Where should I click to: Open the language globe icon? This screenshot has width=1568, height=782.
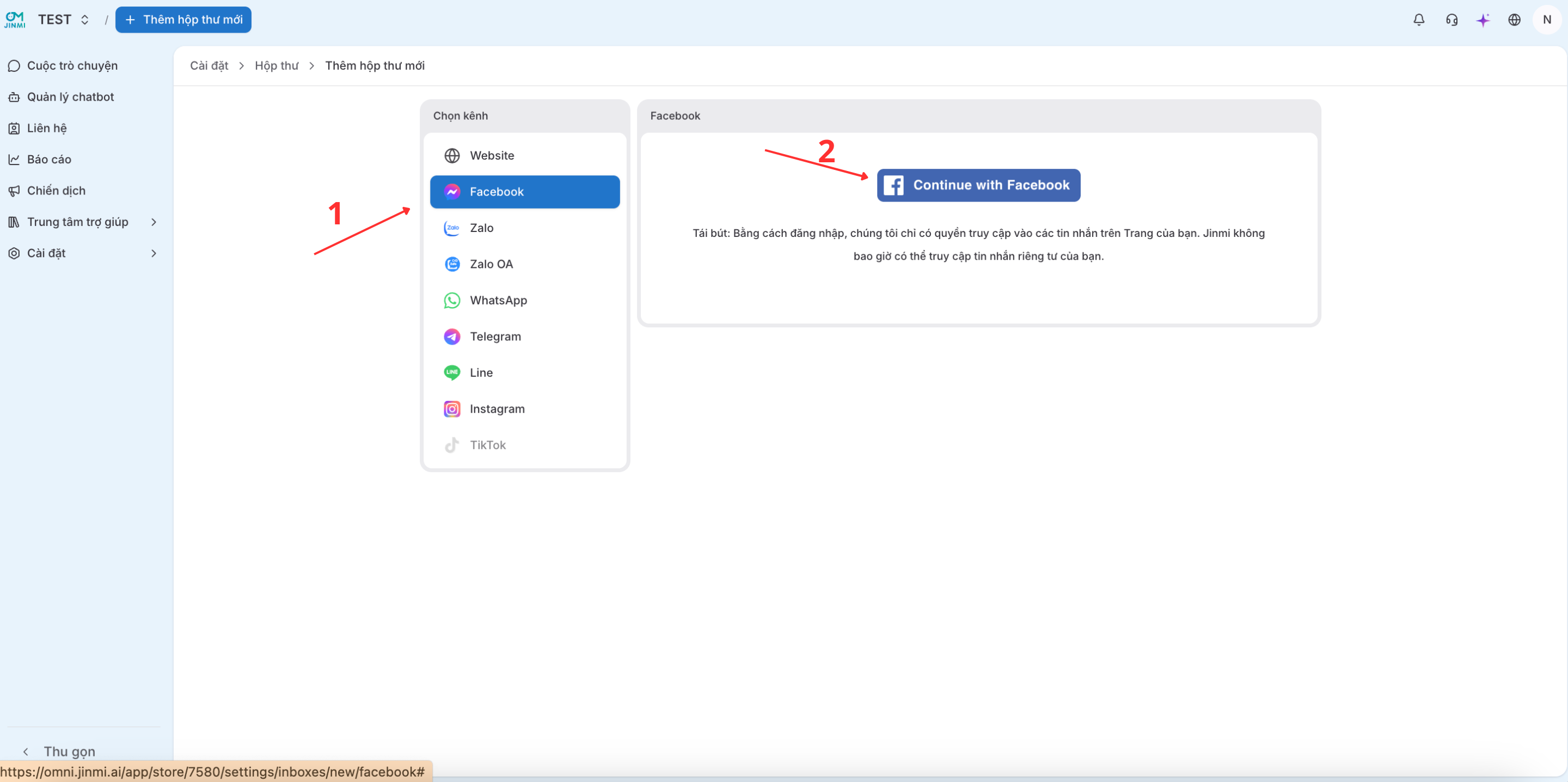click(1514, 20)
